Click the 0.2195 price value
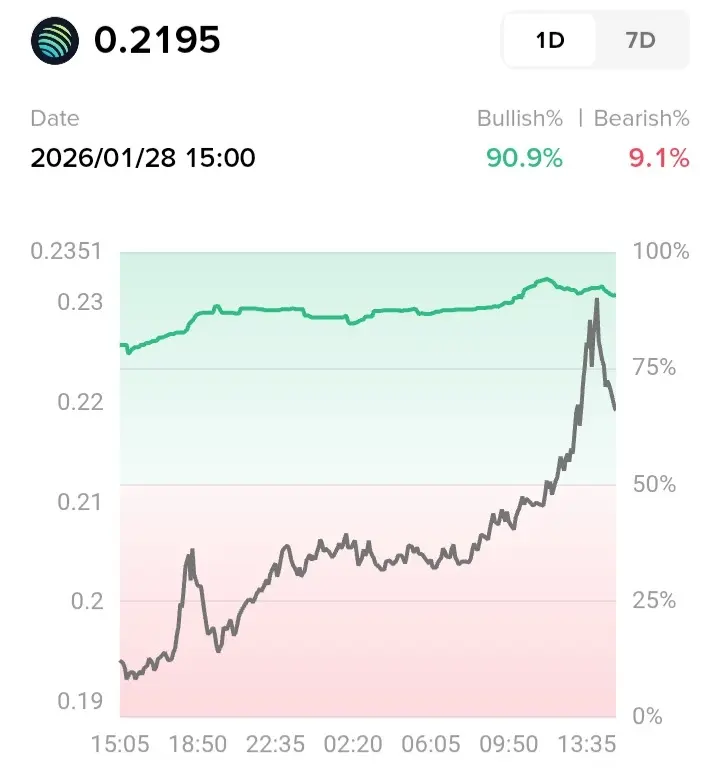The height and width of the screenshot is (768, 720). tap(157, 40)
